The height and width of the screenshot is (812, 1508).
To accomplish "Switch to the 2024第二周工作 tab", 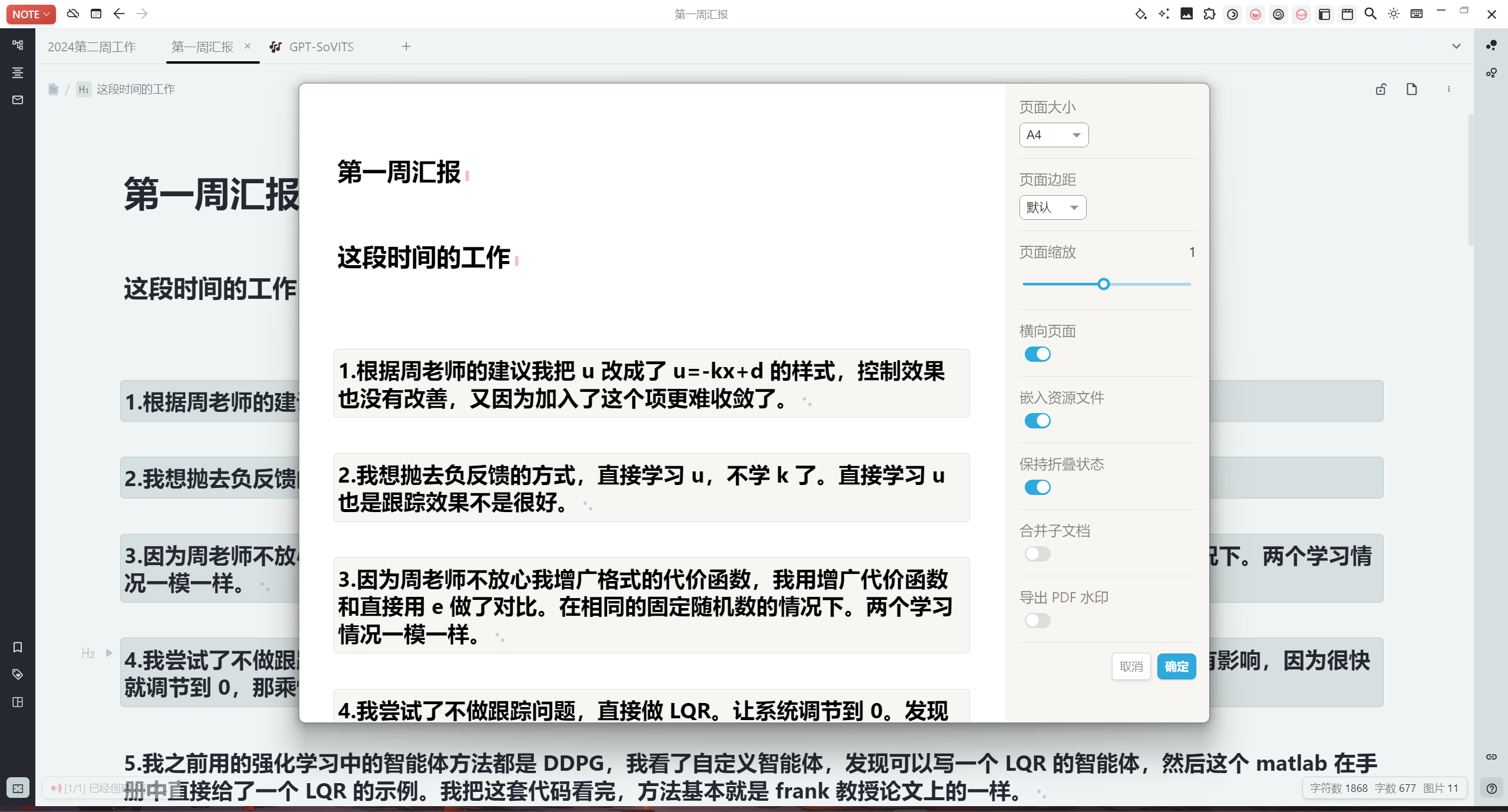I will point(92,47).
